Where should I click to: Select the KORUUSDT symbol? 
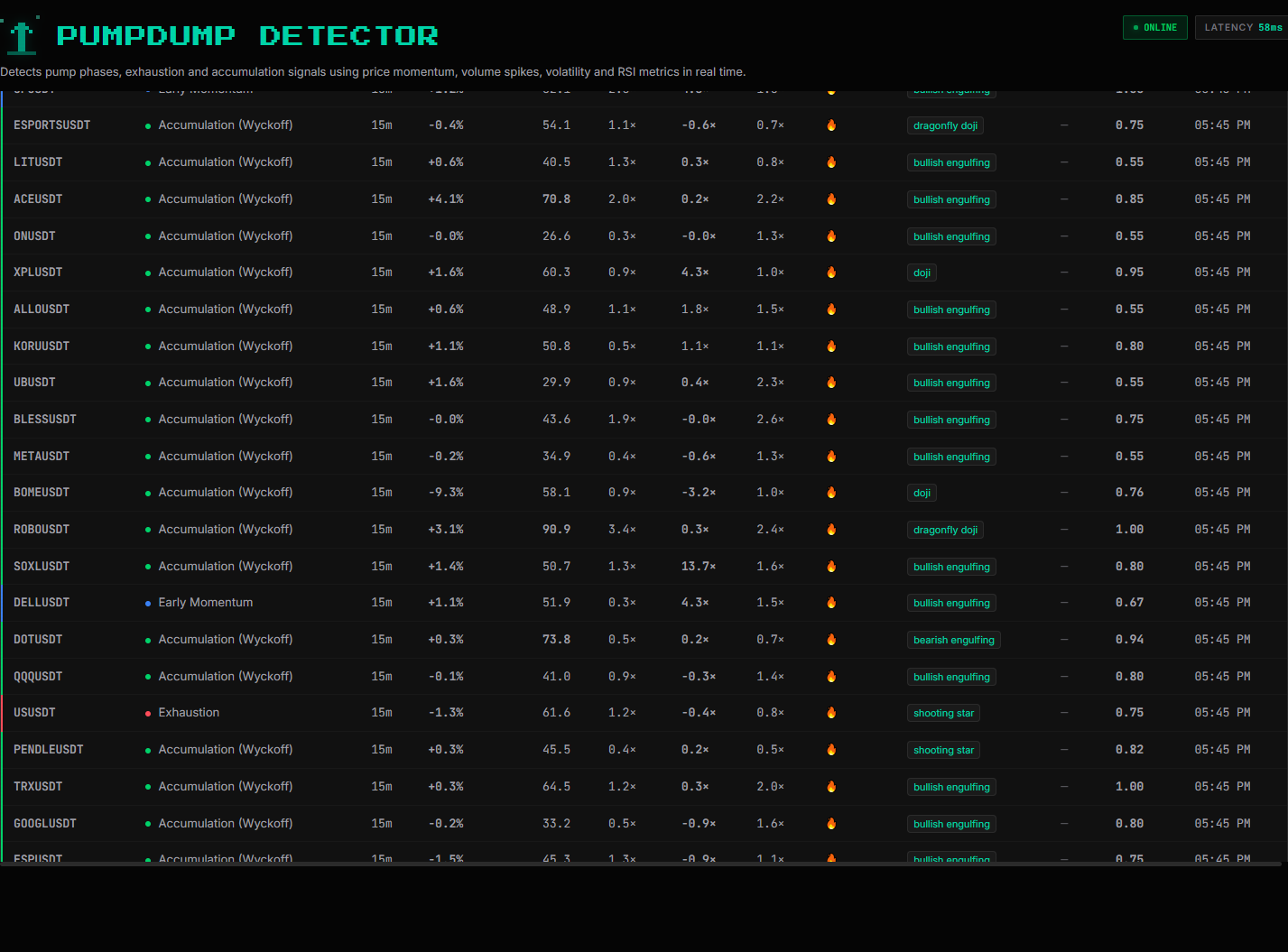click(42, 347)
